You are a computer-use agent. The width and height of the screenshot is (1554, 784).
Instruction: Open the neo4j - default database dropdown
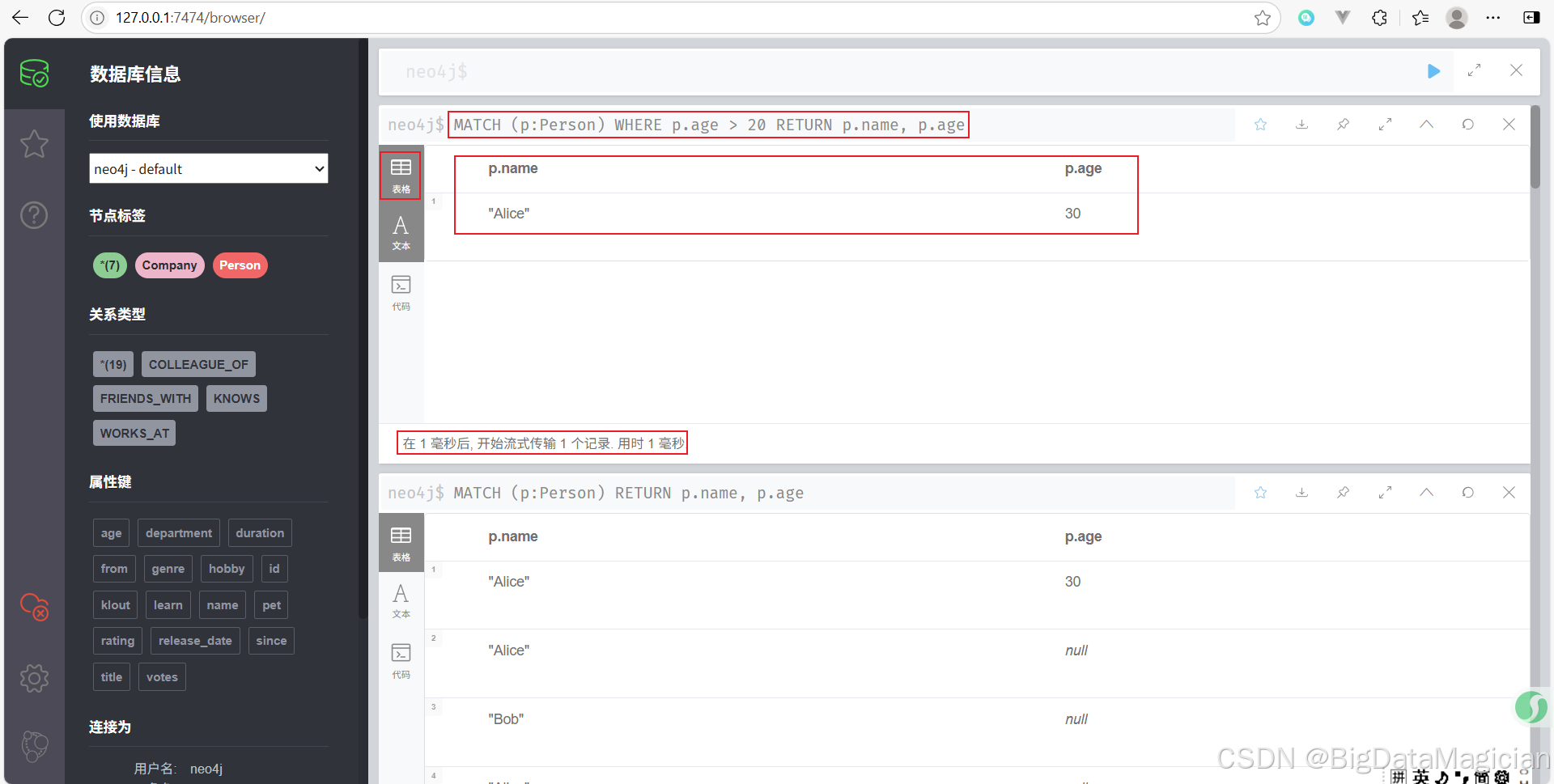209,168
